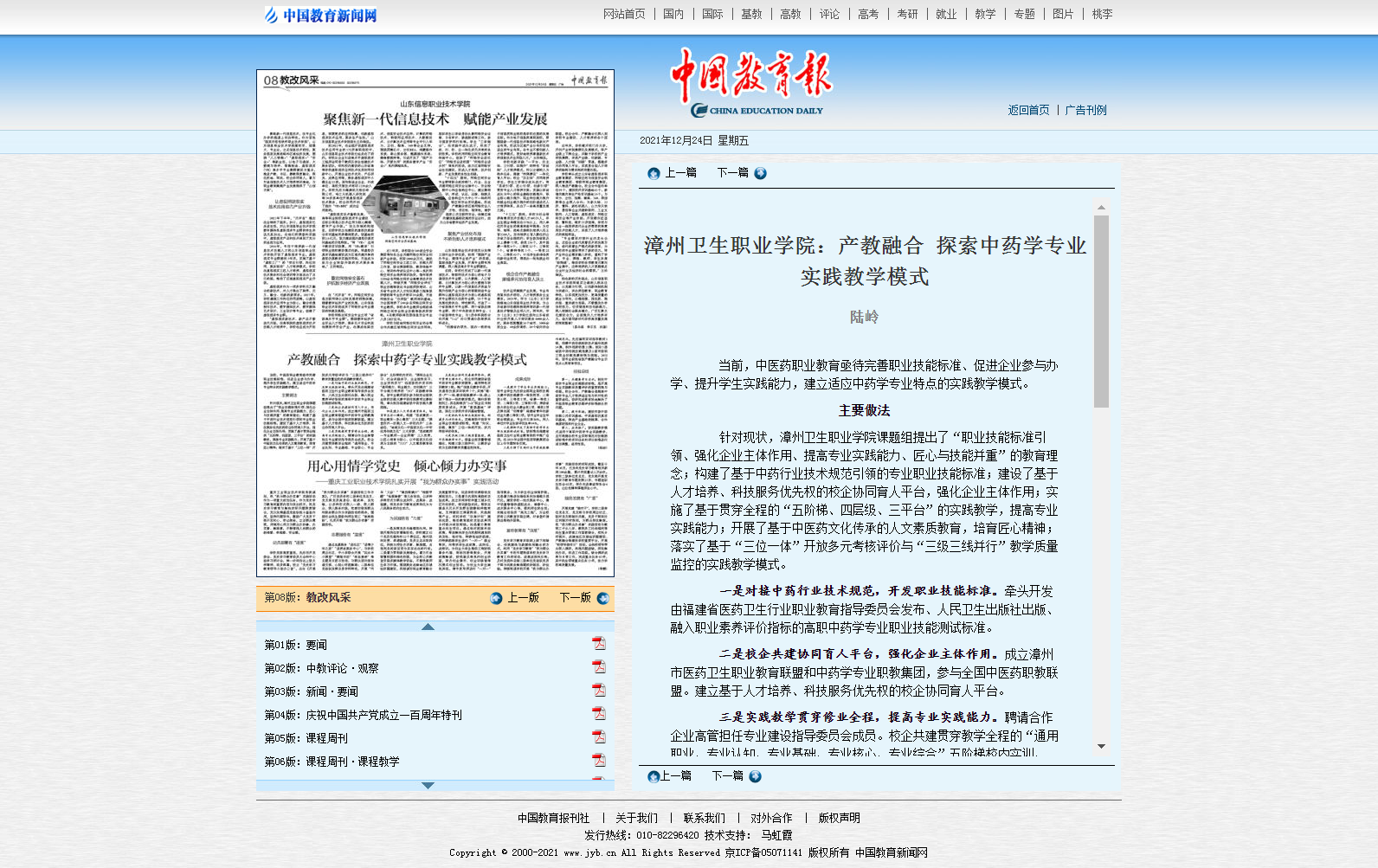Click the 下一版 arrow icon
Viewport: 1378px width, 868px height.
pos(603,598)
